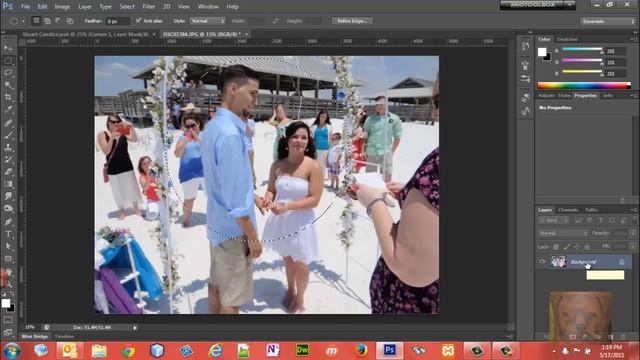The width and height of the screenshot is (640, 360).
Task: Select the Eraser tool
Action: tap(8, 171)
